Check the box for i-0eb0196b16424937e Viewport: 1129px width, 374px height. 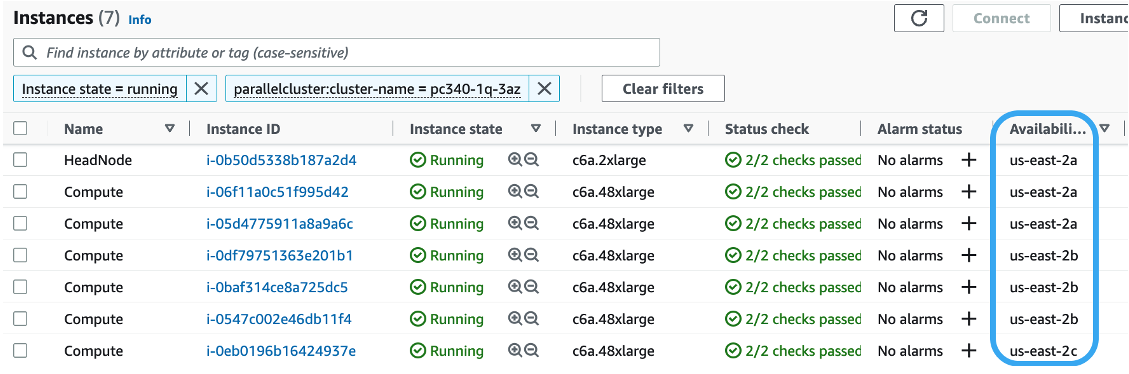[20, 350]
